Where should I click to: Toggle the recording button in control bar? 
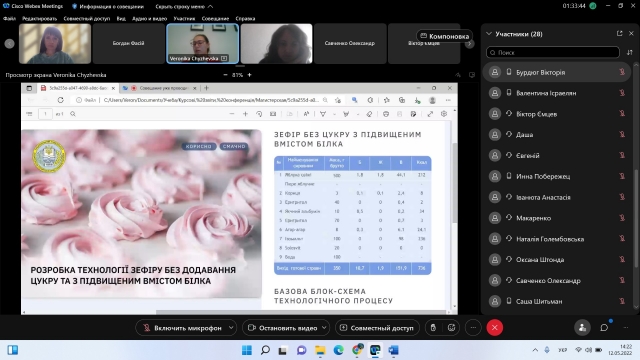click(x=433, y=328)
